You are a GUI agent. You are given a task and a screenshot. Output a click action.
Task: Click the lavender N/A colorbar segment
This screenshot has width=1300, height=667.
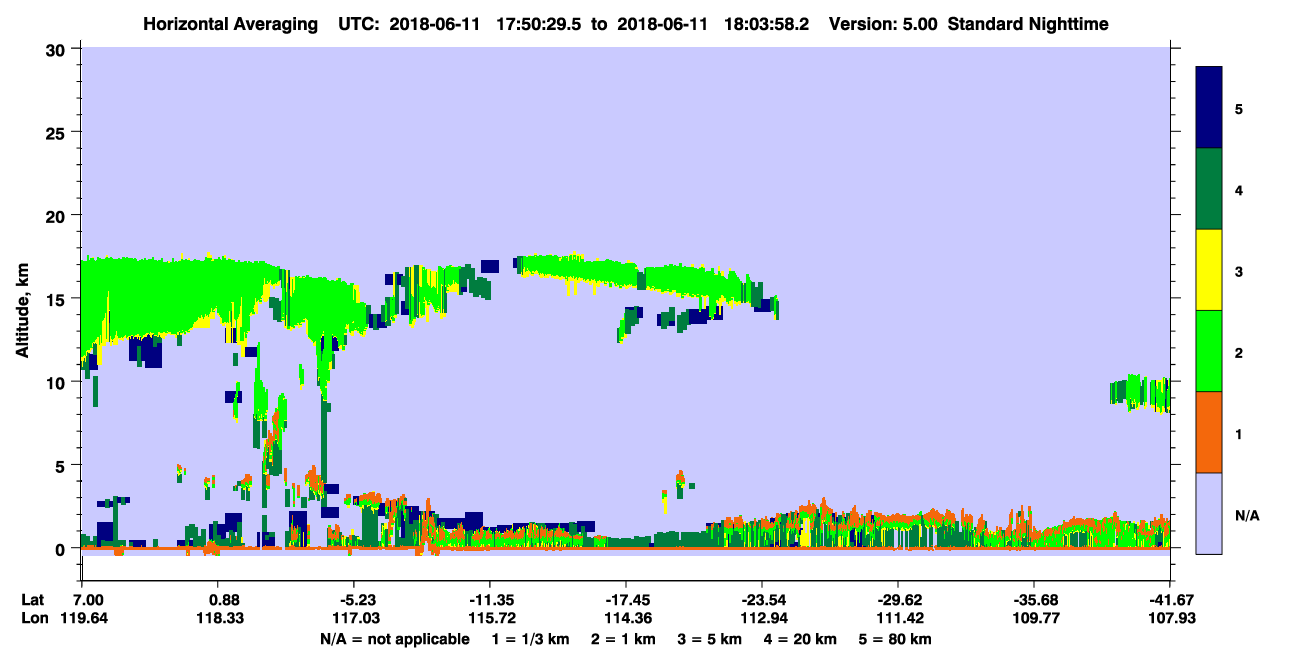pos(1209,513)
